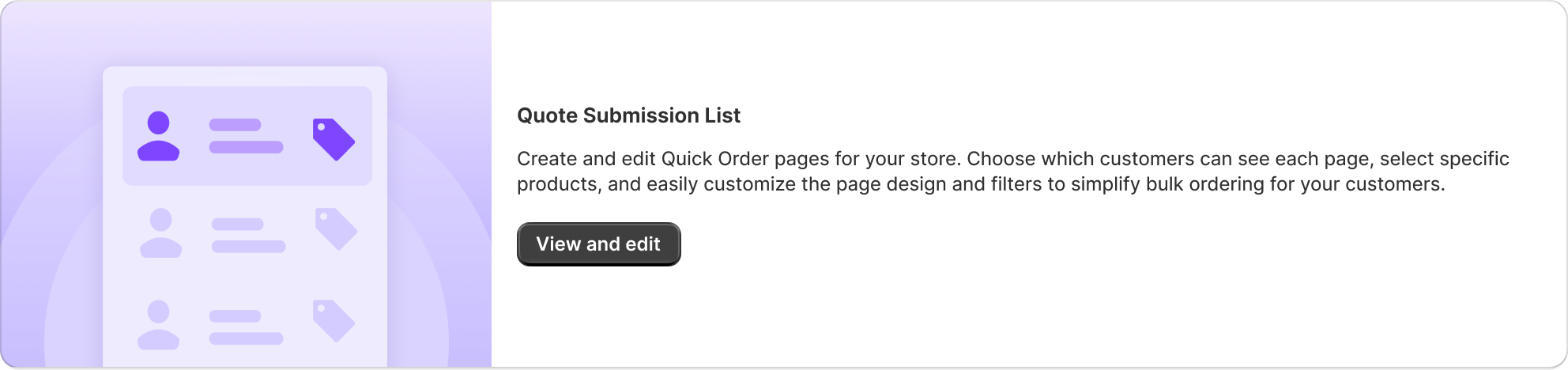Click the faded tag icon in the bottom row
This screenshot has width=1568, height=370.
pyautogui.click(x=334, y=320)
